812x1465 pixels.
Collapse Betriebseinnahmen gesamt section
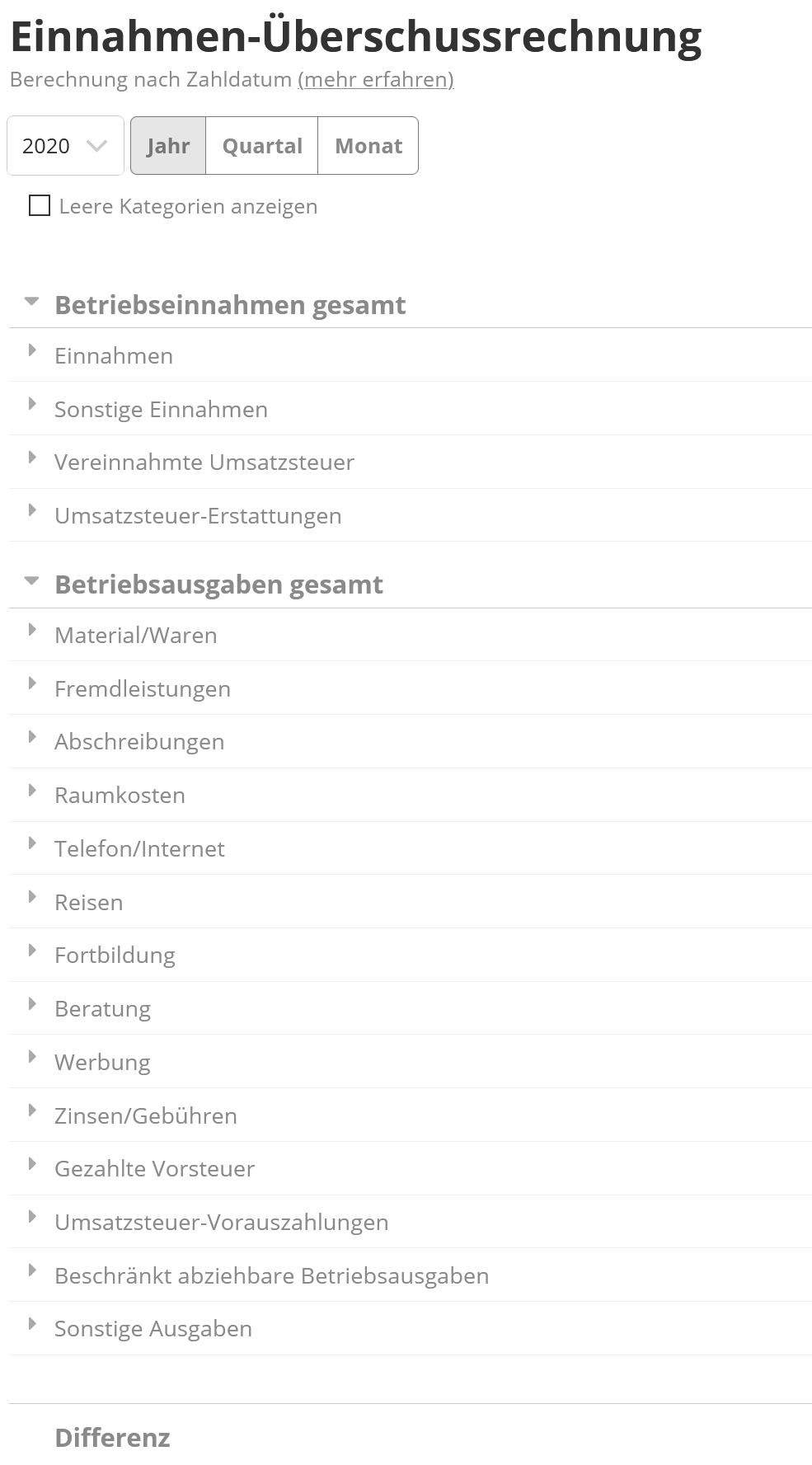click(x=32, y=302)
